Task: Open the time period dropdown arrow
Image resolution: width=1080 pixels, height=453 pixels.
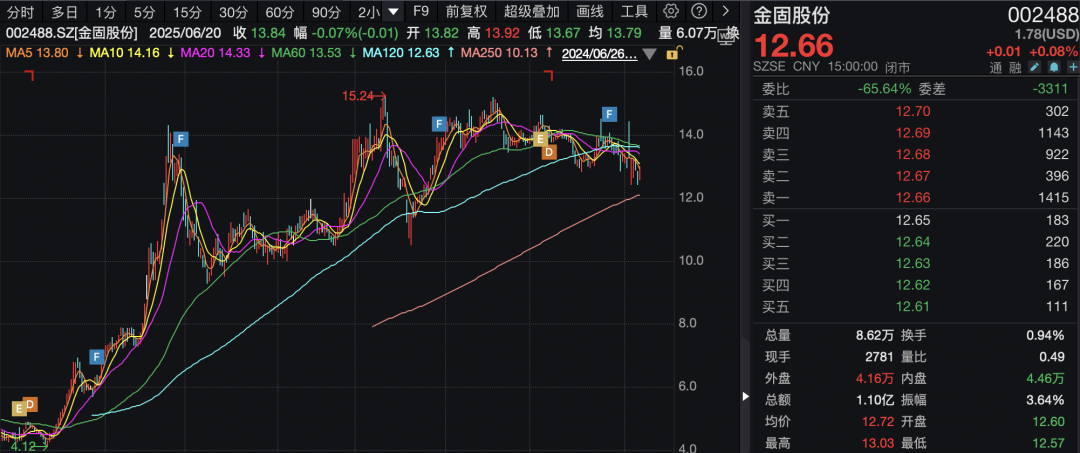Action: pos(393,12)
